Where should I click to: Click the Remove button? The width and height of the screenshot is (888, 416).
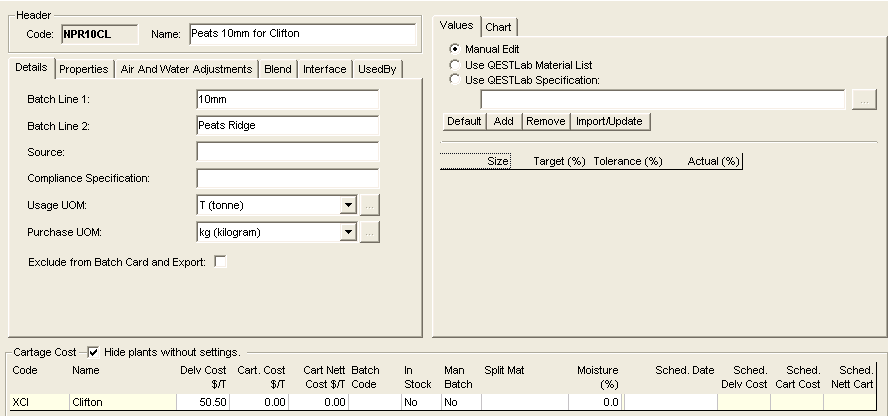(x=545, y=121)
